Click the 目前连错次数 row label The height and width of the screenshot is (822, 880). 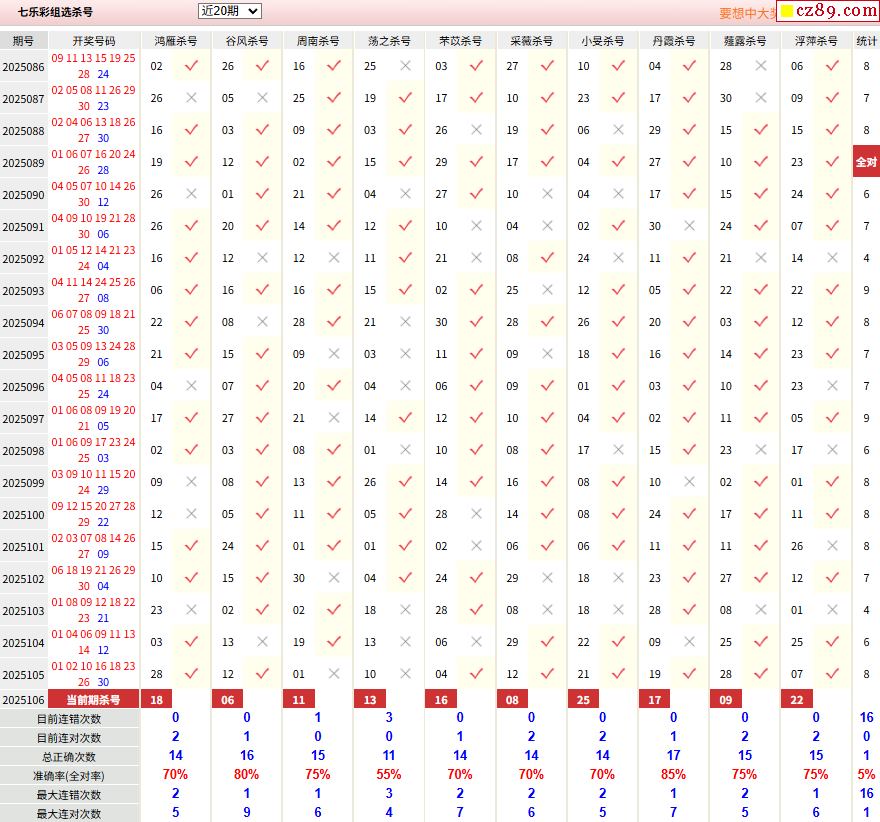[69, 719]
